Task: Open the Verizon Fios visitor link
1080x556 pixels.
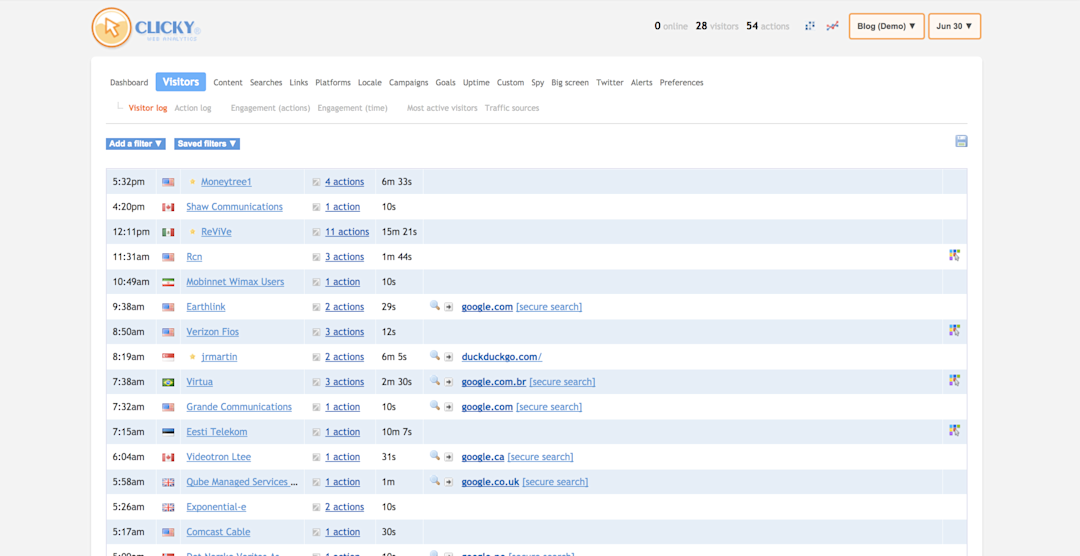Action: pos(213,332)
